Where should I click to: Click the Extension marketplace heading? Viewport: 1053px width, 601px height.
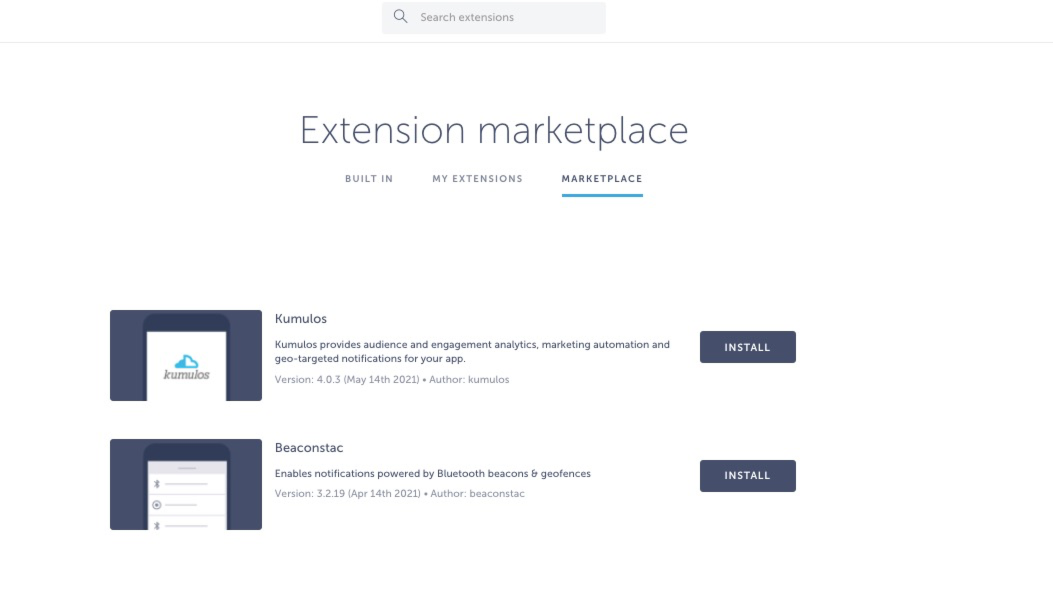(x=494, y=130)
